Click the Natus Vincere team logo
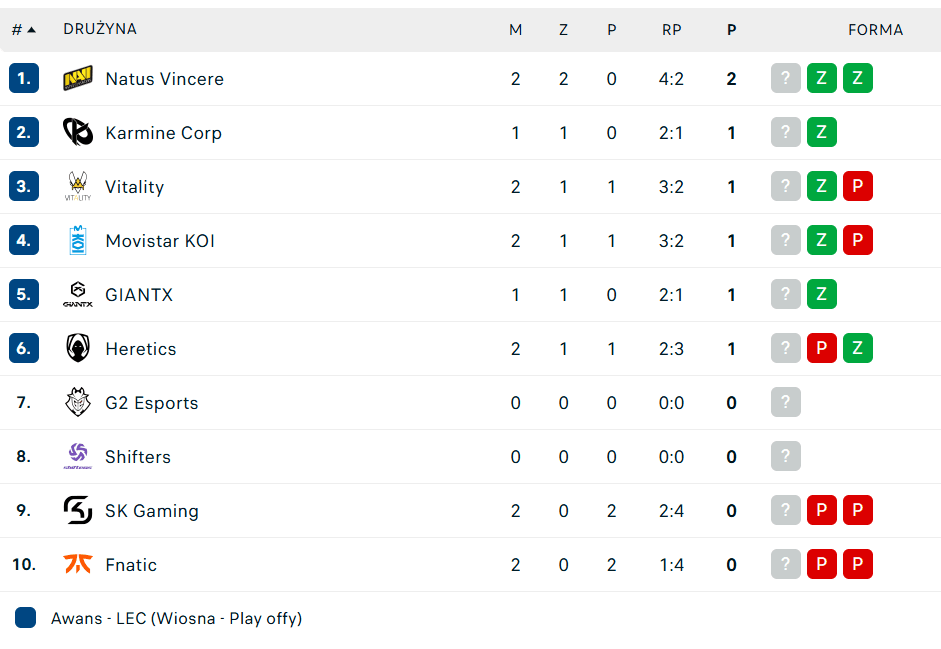The image size is (941, 649). (77, 78)
